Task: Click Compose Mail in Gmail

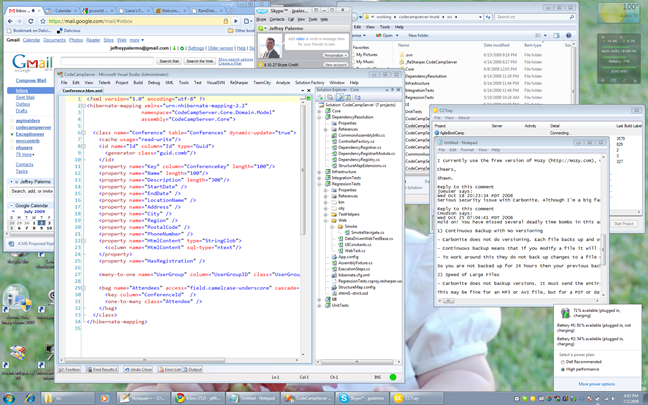Action: pos(31,81)
